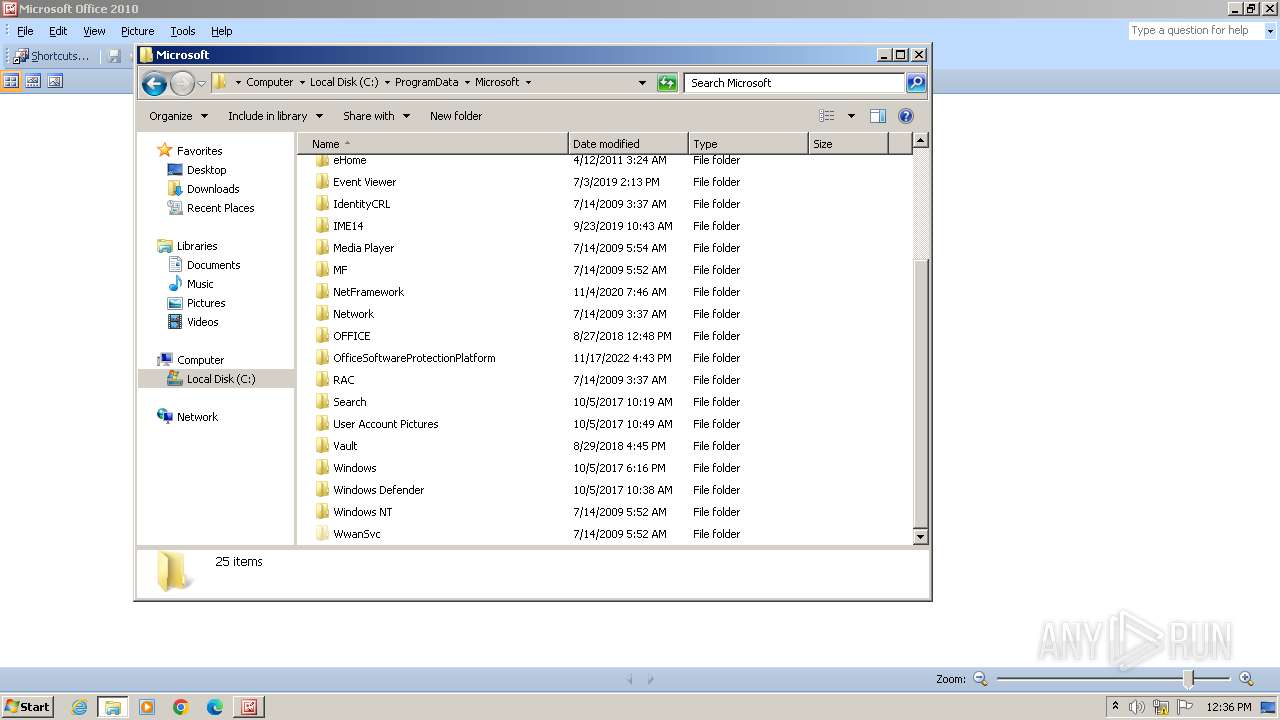The image size is (1280, 720).
Task: Click the Organize dropdown button
Action: [178, 116]
